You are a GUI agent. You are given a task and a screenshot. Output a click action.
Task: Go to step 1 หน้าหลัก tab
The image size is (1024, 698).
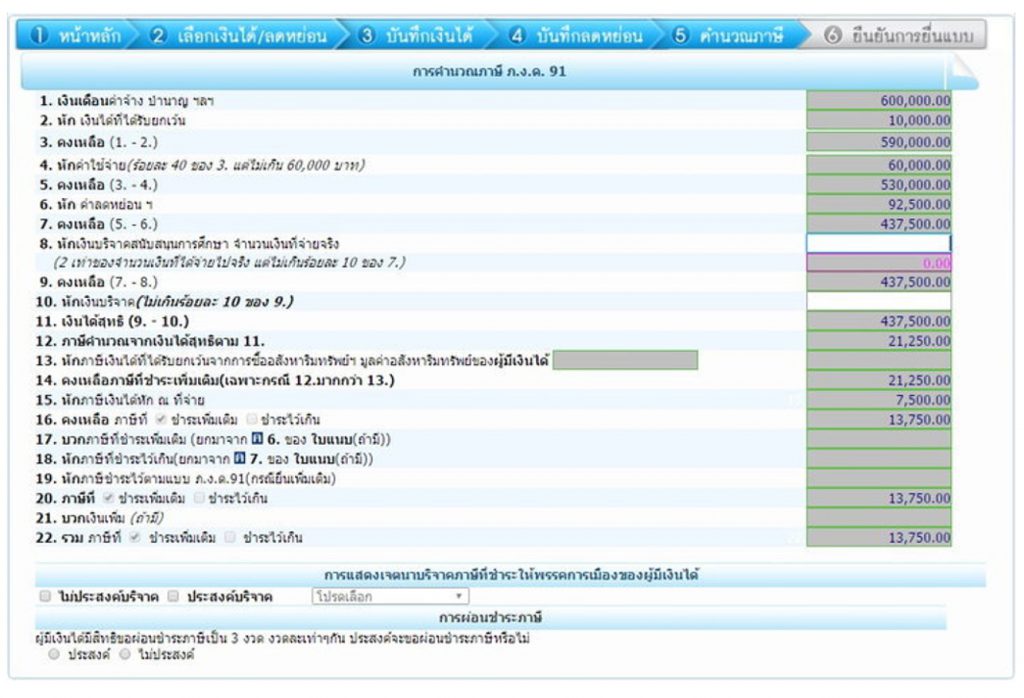click(x=77, y=36)
